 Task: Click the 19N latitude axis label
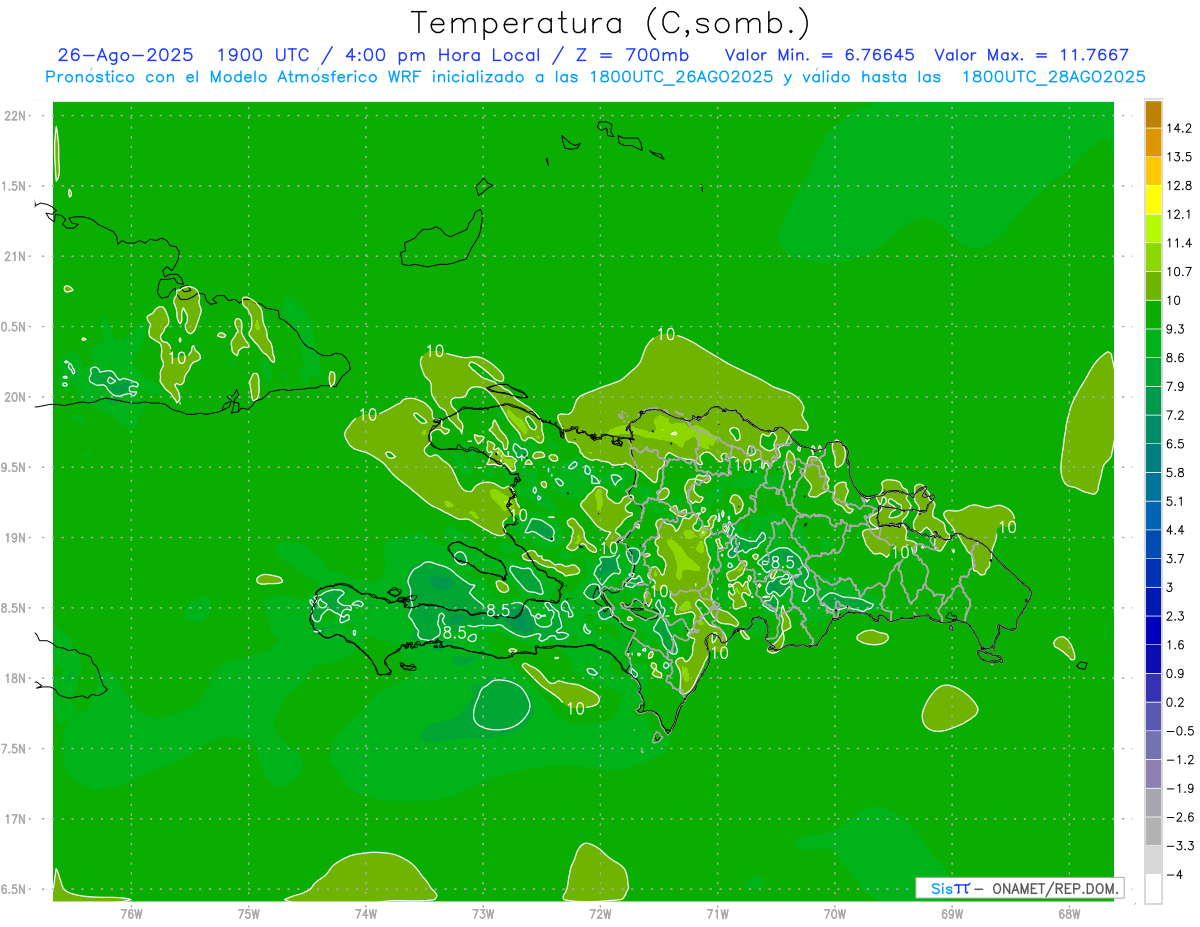(17, 538)
